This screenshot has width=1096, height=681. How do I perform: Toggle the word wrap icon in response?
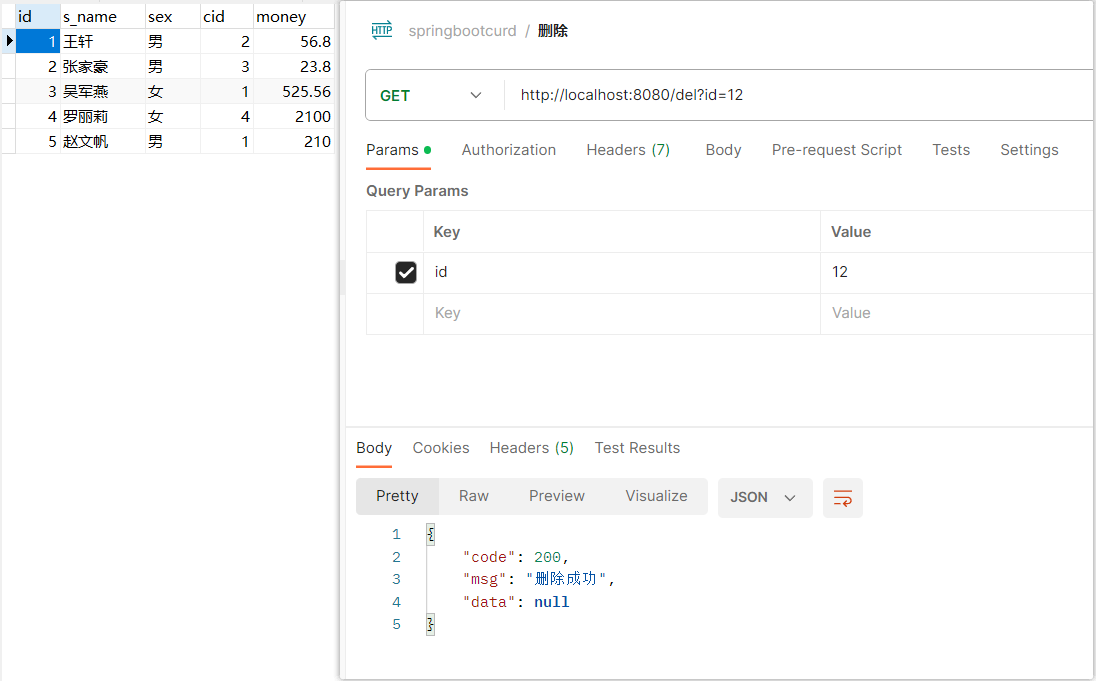[x=842, y=497]
